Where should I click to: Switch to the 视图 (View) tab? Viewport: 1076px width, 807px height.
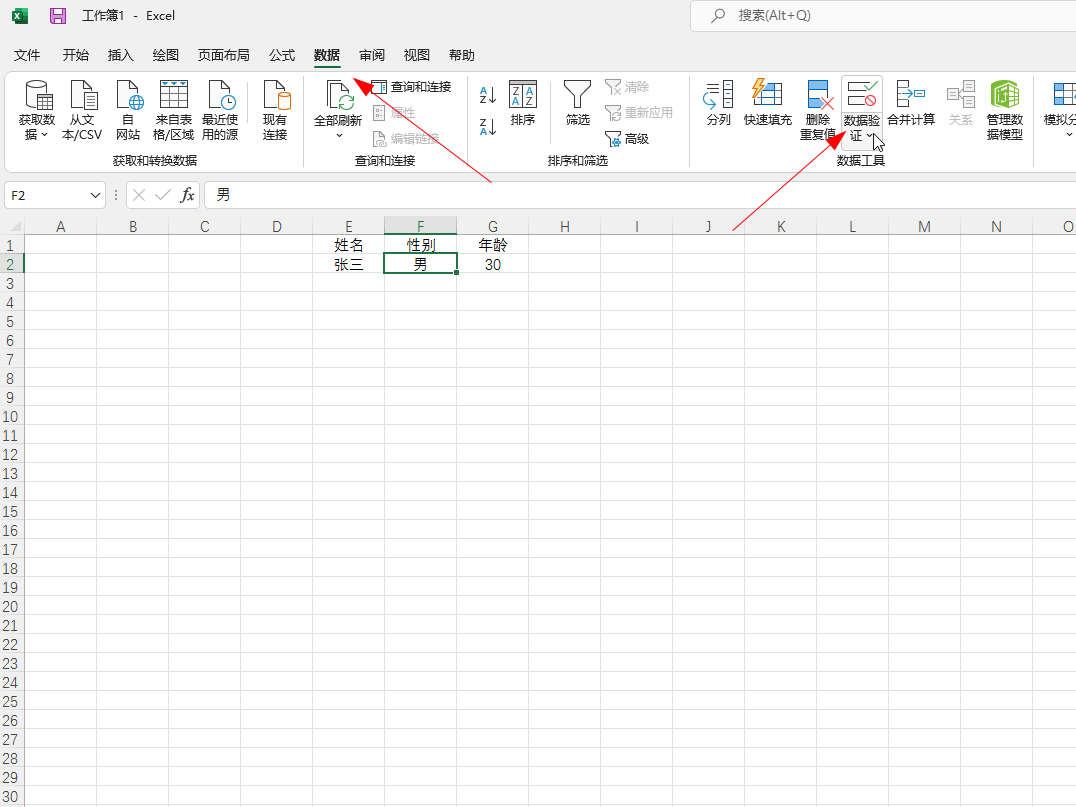coord(417,55)
